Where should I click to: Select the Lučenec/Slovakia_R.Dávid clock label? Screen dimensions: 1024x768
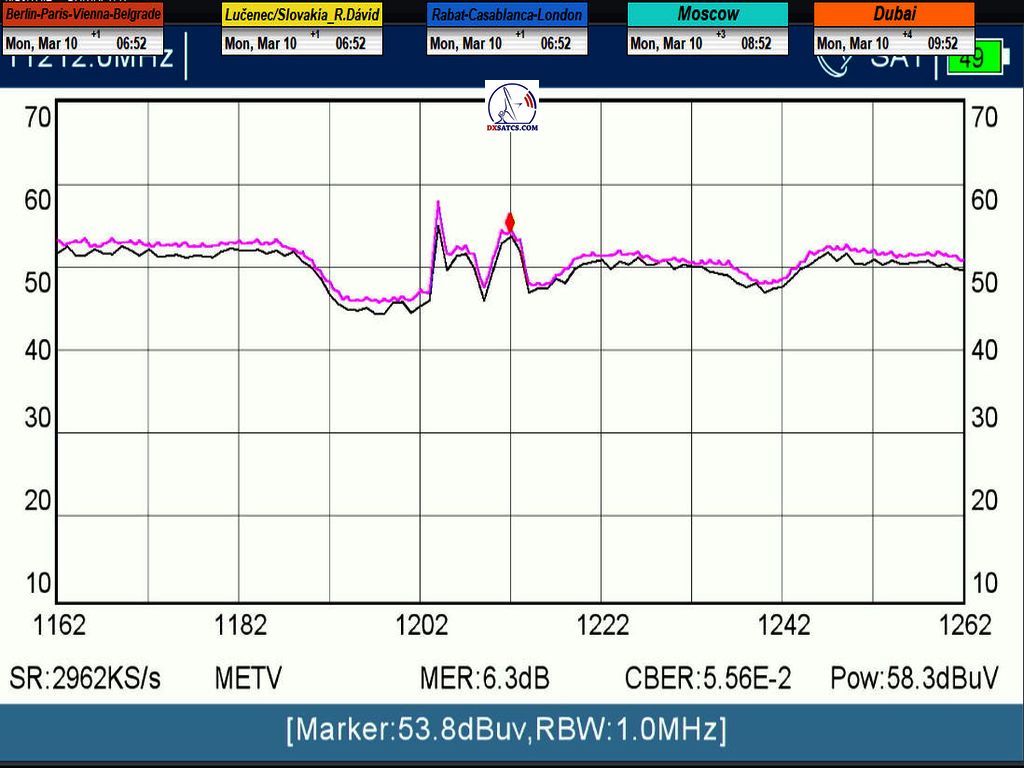[302, 15]
